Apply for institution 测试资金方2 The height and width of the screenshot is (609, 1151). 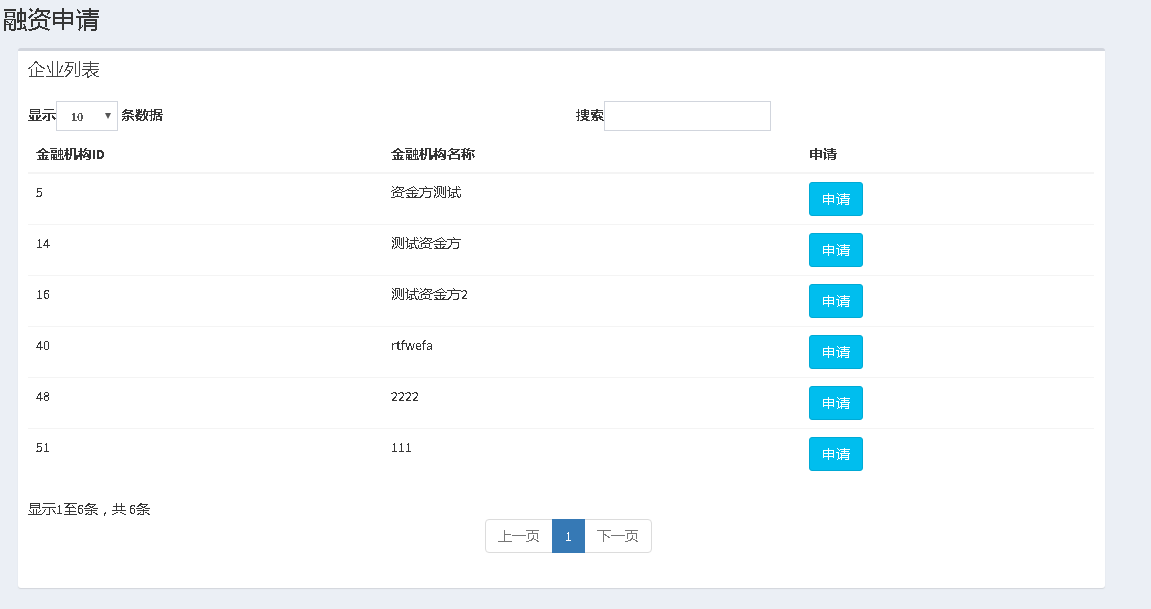835,300
